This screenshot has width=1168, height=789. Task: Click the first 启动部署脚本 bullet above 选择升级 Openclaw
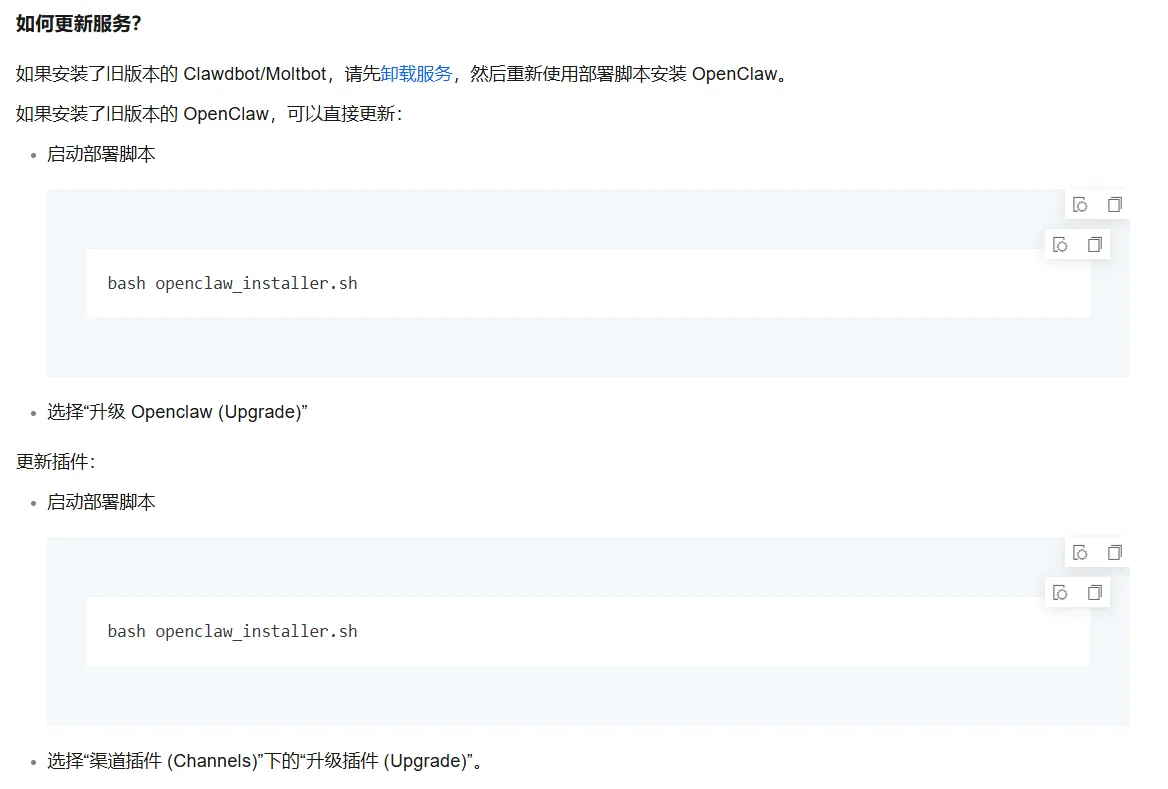pos(101,154)
